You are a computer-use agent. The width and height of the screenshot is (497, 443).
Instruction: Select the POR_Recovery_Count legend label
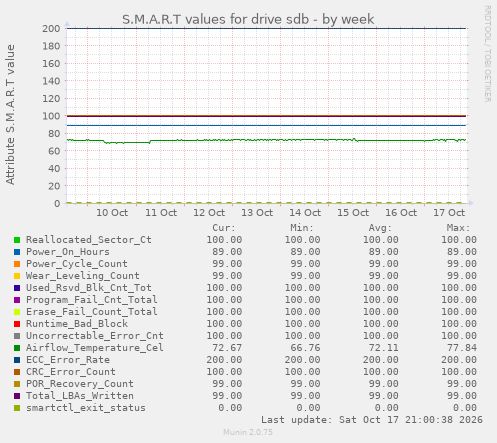(x=80, y=384)
